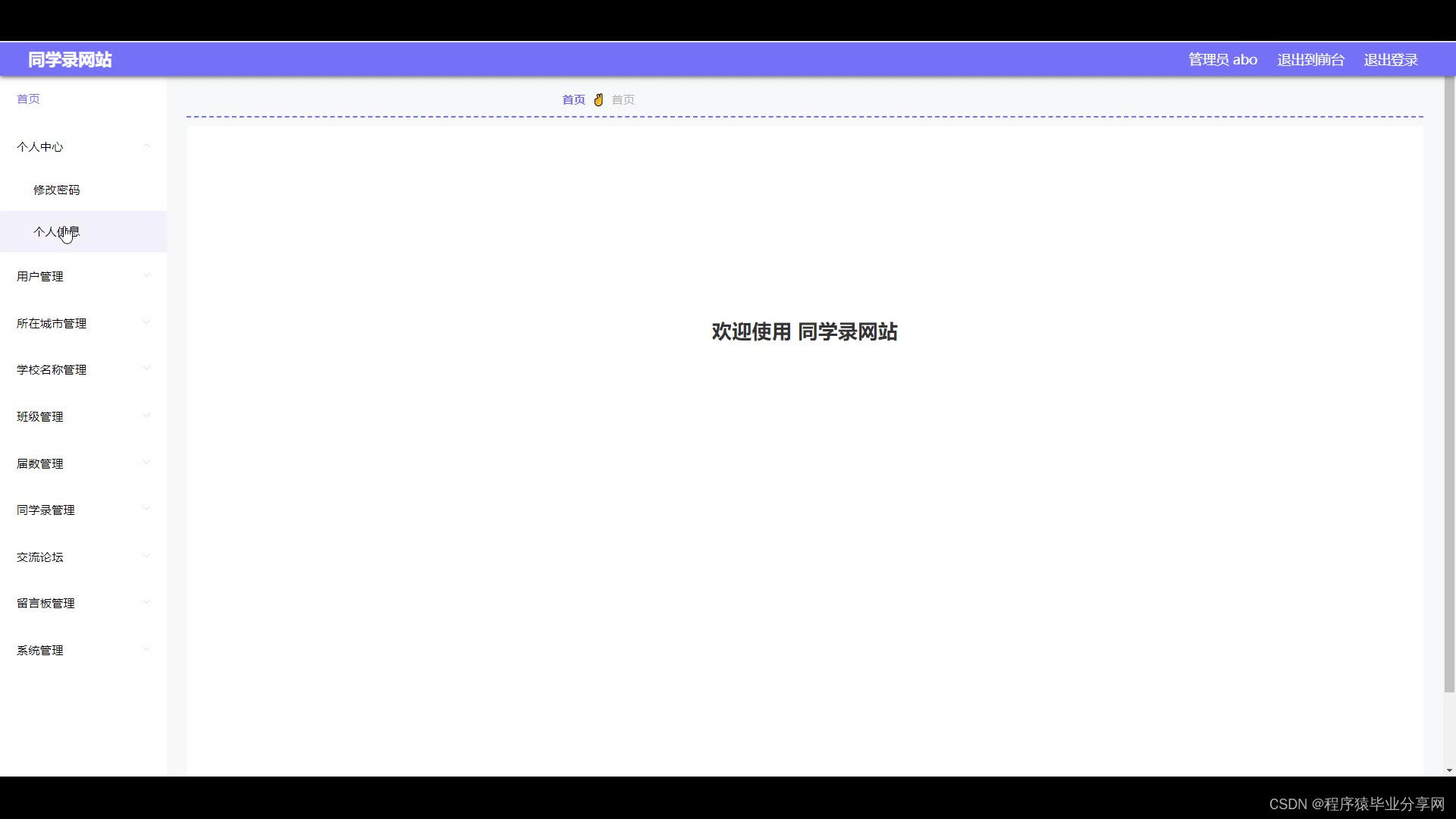Screen dimensions: 1456x819
Task: Click the hand icon in breadcrumb
Action: pyautogui.click(x=598, y=99)
